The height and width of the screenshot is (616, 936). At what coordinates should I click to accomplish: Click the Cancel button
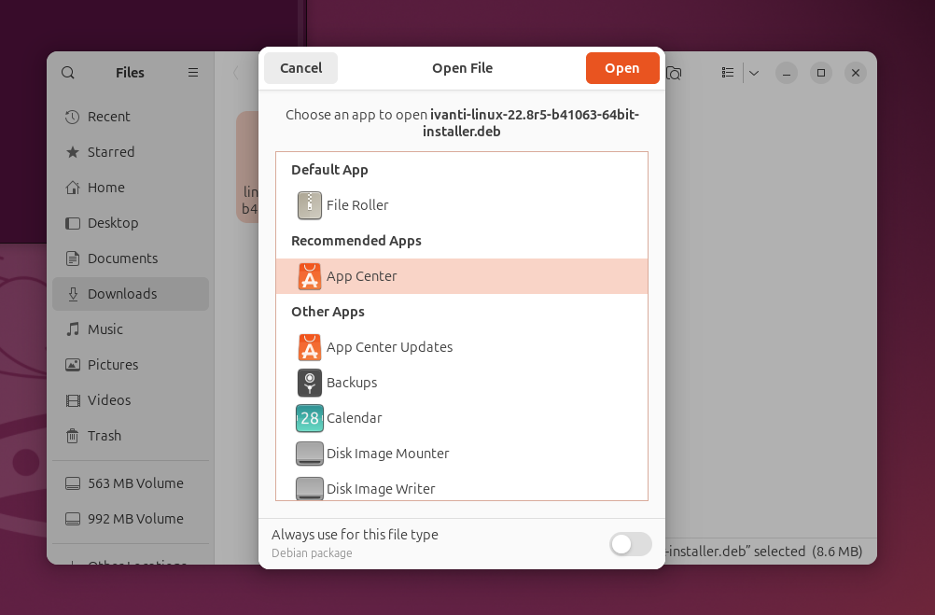301,68
